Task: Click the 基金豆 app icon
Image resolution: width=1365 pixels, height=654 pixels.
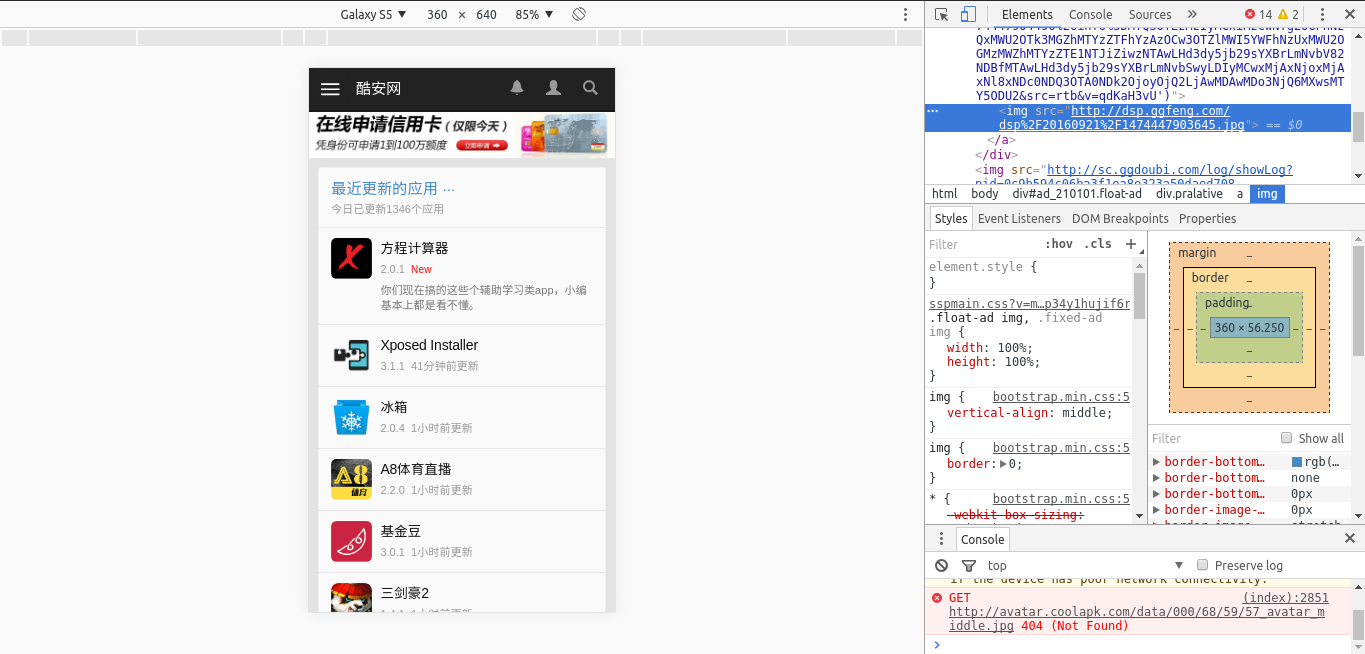Action: pos(351,541)
